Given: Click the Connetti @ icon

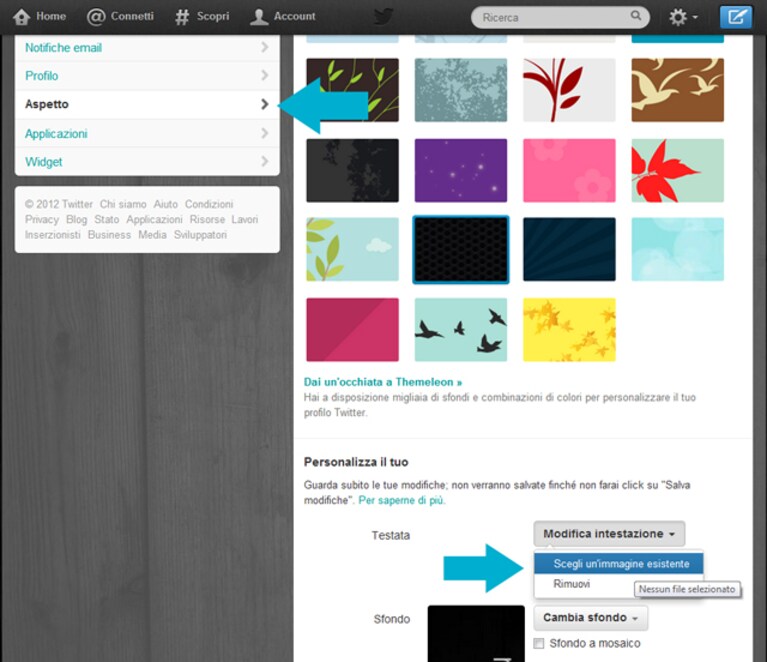Looking at the screenshot, I should [x=96, y=17].
